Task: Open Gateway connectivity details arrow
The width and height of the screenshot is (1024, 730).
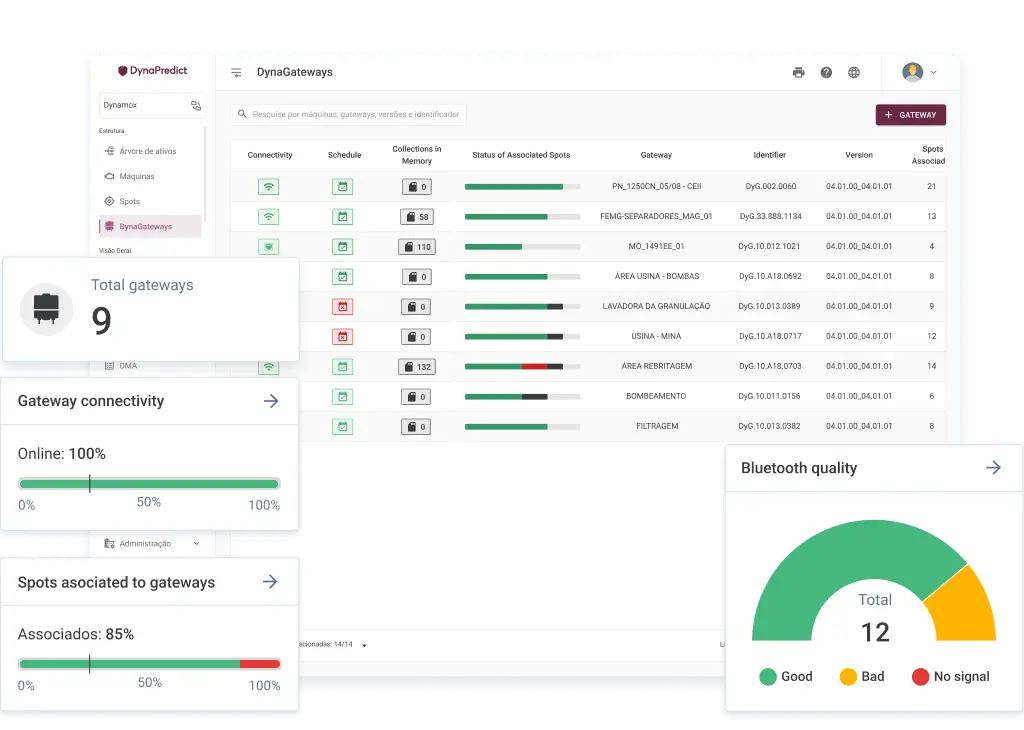Action: pos(271,401)
